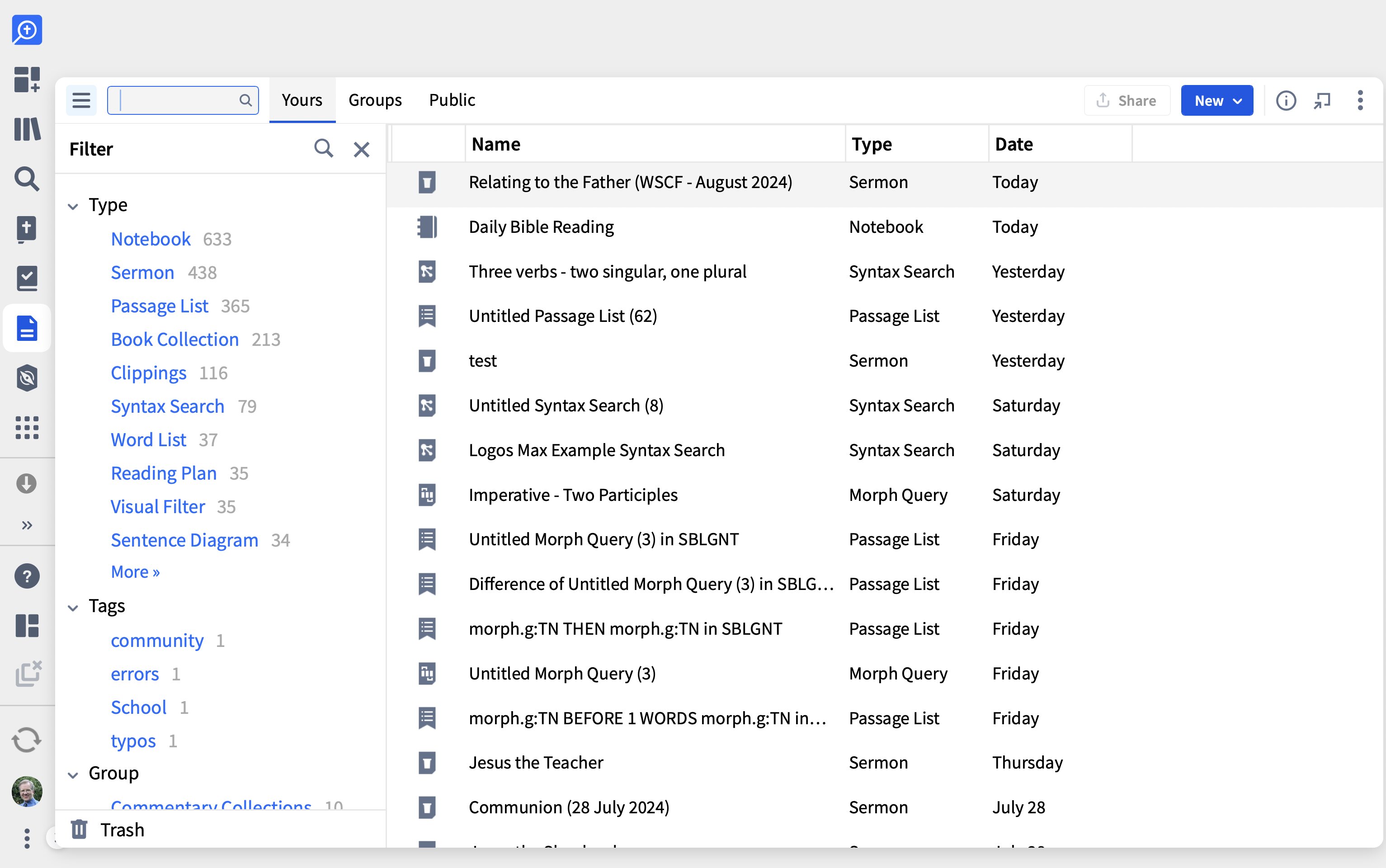Open the Library books icon
Image resolution: width=1386 pixels, height=868 pixels.
click(x=27, y=129)
